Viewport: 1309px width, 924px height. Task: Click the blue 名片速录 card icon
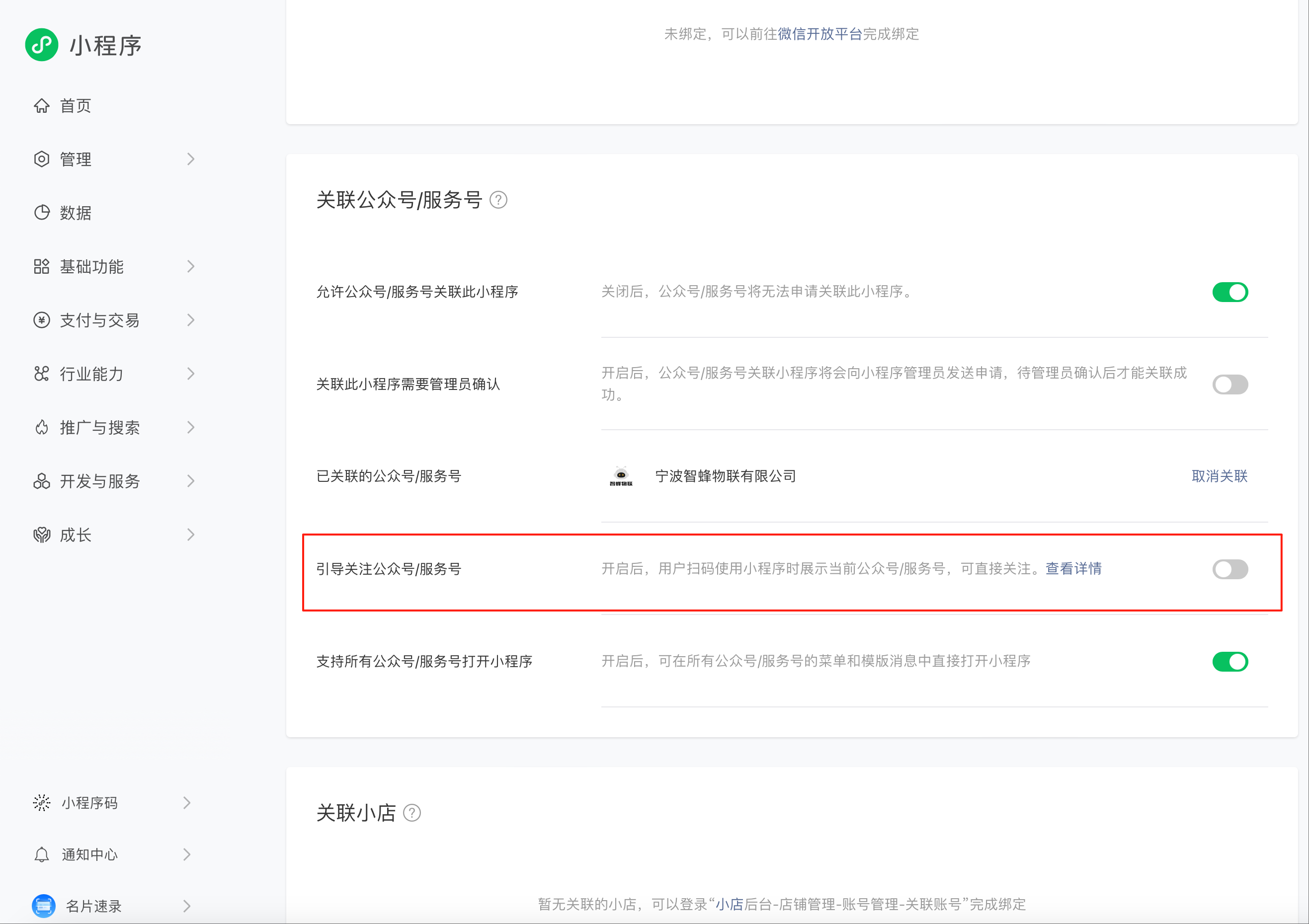tap(43, 905)
